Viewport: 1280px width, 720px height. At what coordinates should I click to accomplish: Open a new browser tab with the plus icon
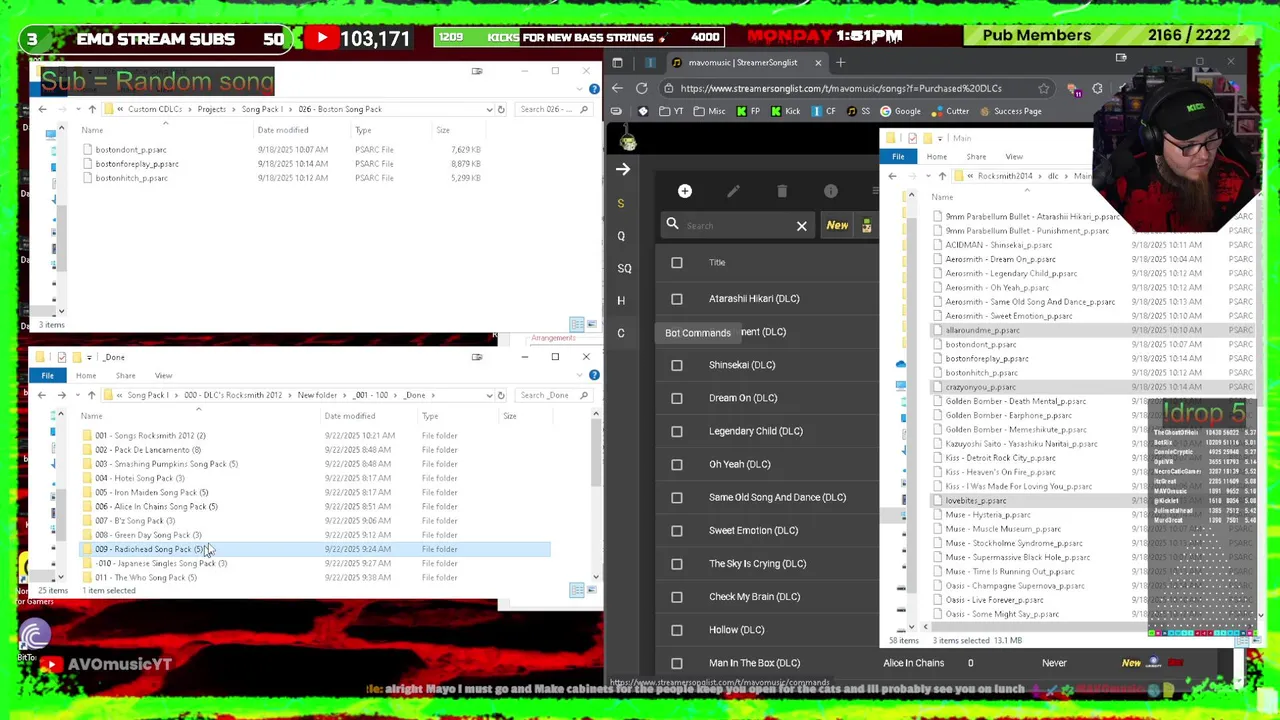coord(840,63)
